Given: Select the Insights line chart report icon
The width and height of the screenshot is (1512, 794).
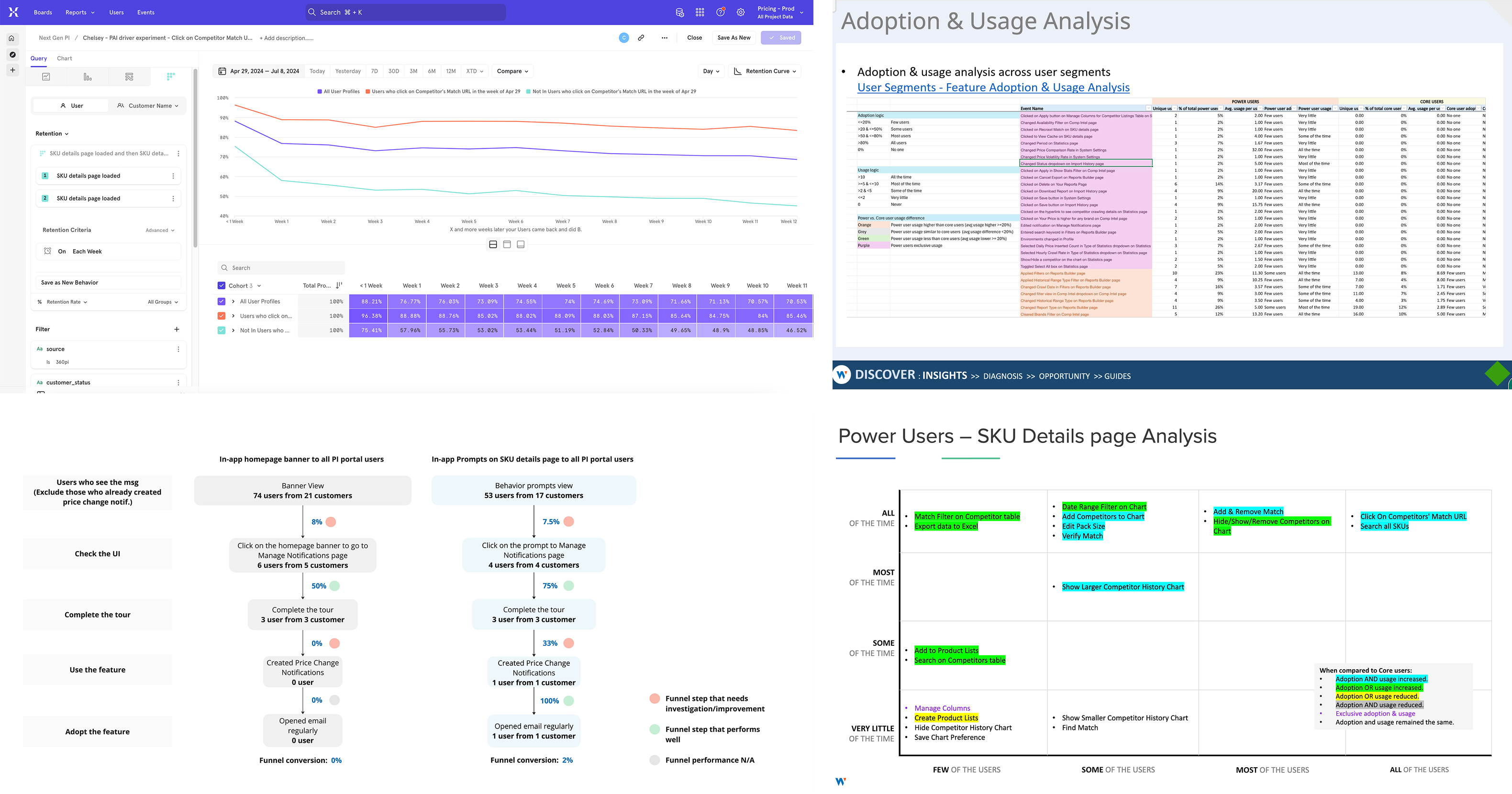Looking at the screenshot, I should click(46, 77).
